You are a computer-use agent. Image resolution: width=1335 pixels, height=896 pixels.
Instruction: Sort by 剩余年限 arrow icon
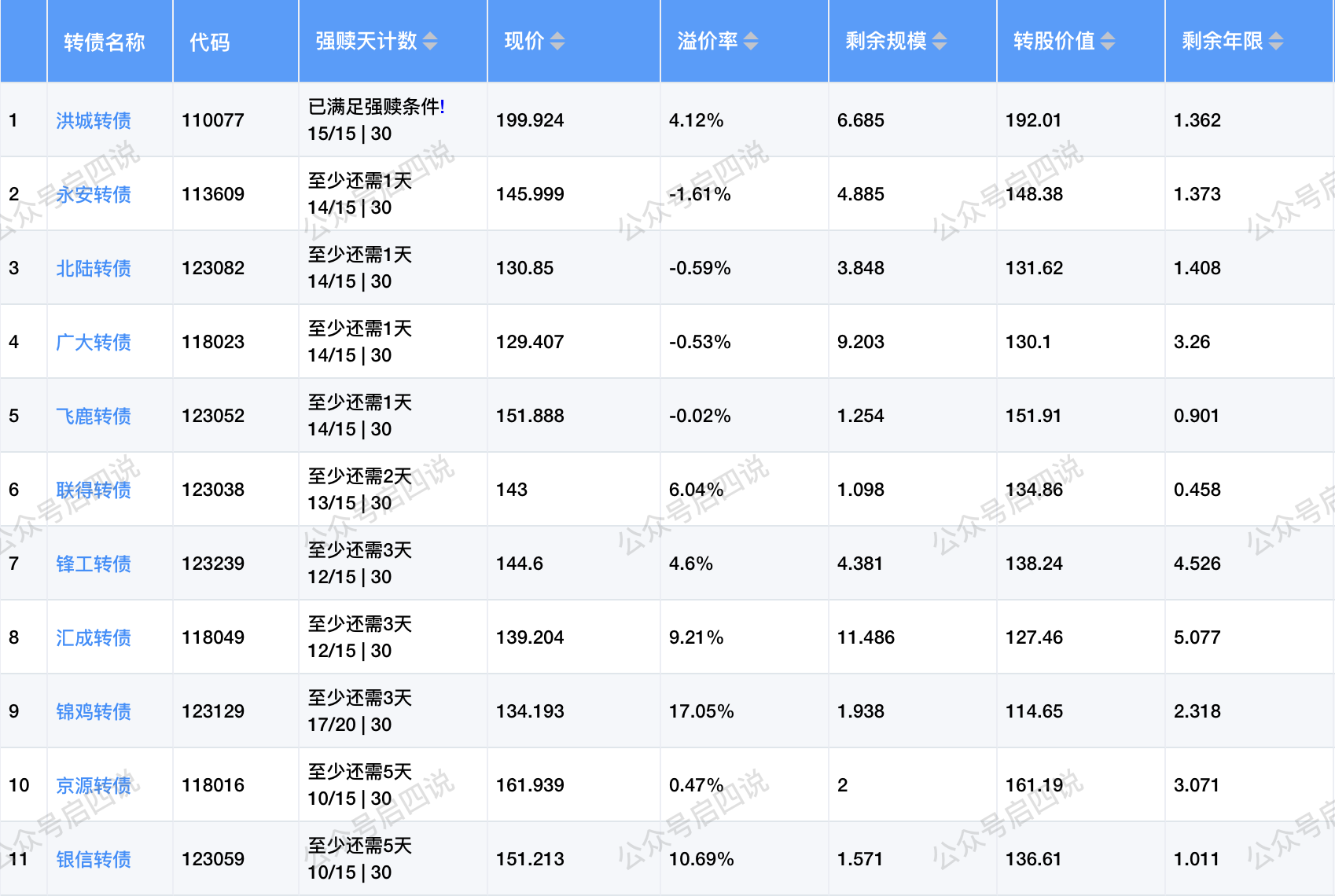point(1276,41)
